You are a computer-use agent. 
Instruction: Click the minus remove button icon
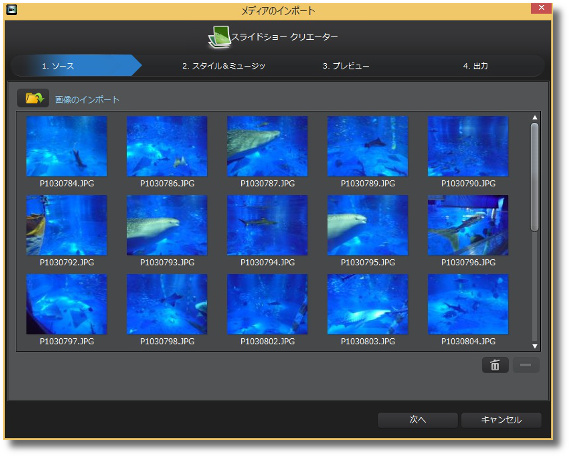click(526, 365)
